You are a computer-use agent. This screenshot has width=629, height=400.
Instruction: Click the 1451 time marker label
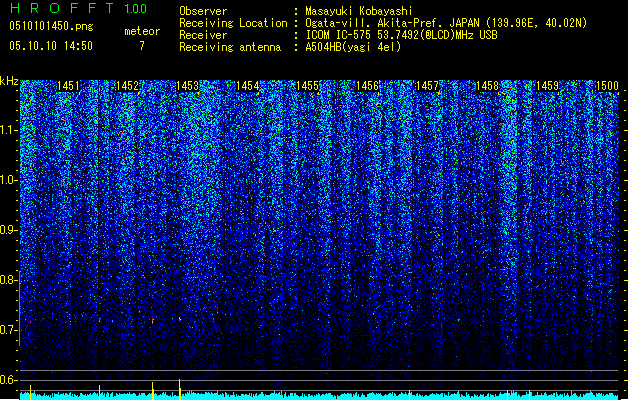68,86
